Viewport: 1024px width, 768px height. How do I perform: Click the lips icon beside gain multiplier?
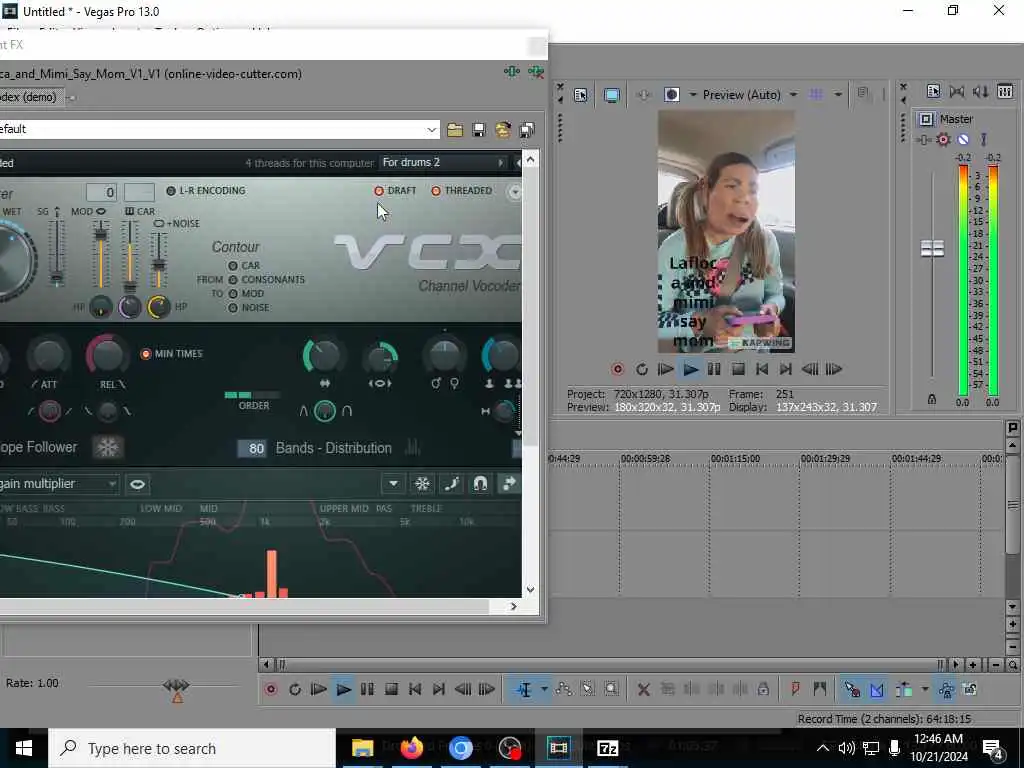[x=137, y=484]
